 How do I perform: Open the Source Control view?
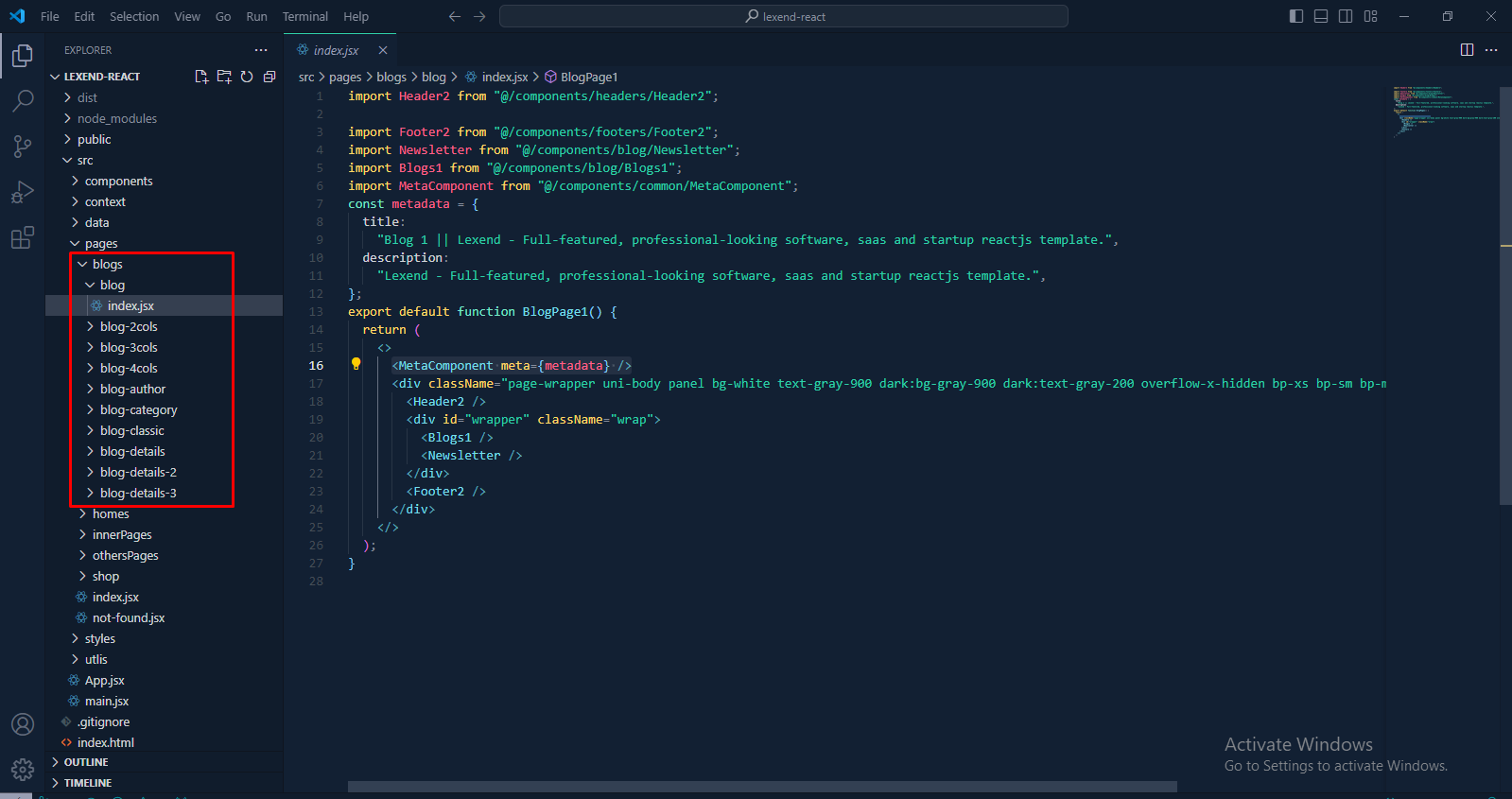pos(23,146)
